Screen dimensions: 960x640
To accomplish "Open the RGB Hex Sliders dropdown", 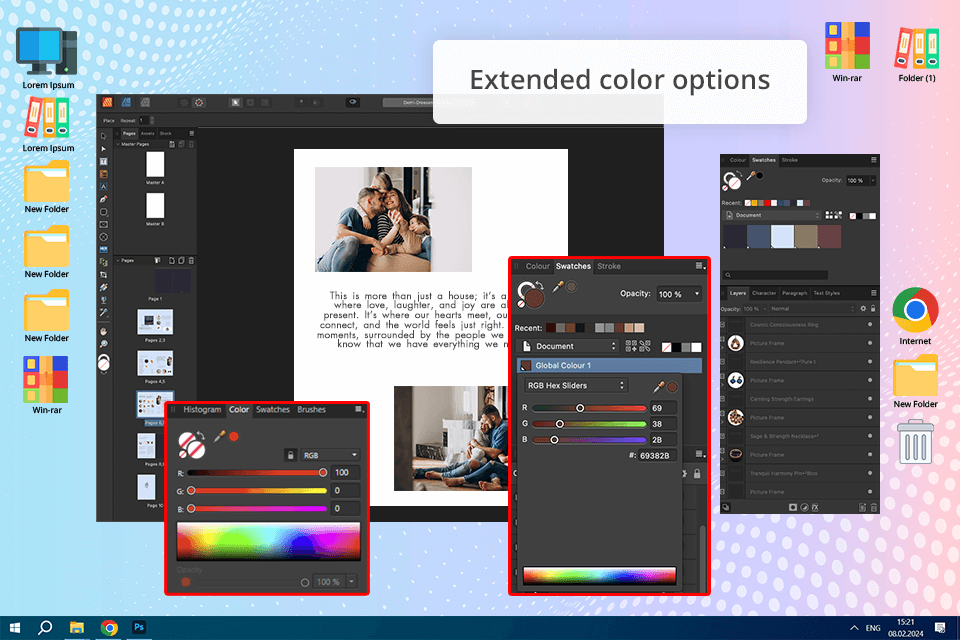I will (576, 385).
